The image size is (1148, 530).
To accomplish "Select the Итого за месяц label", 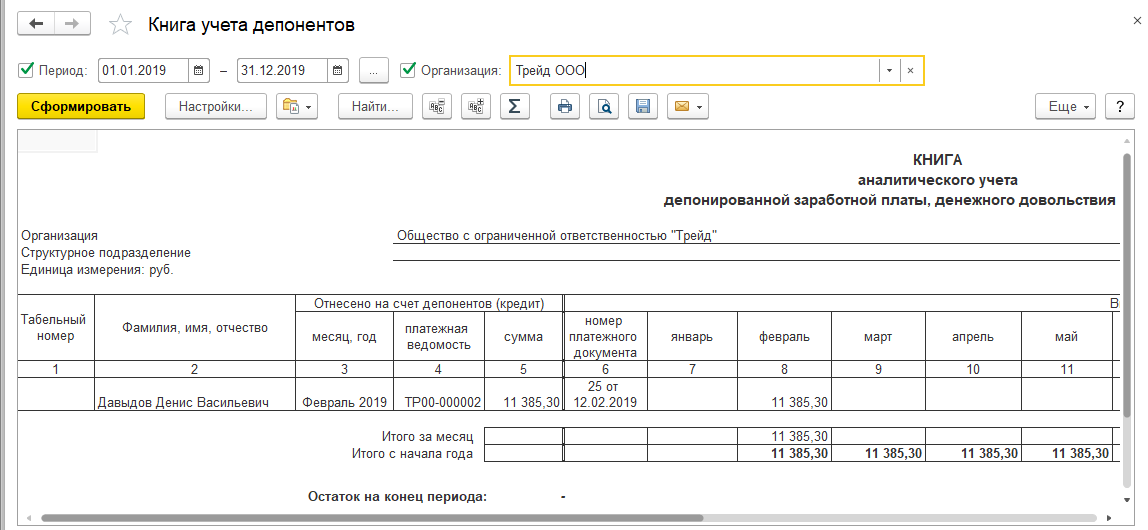I will tap(428, 437).
